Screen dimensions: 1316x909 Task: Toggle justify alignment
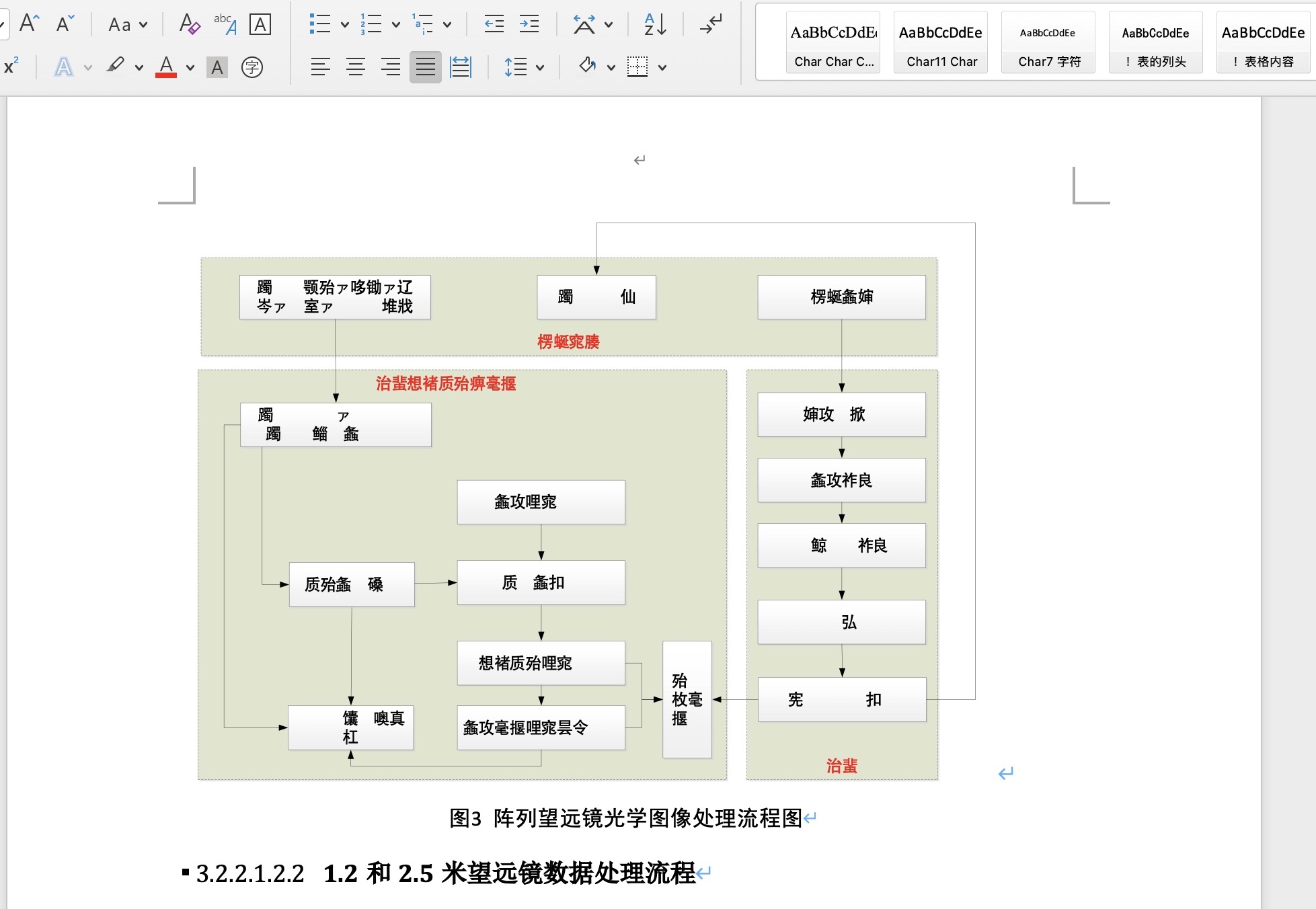pos(426,67)
